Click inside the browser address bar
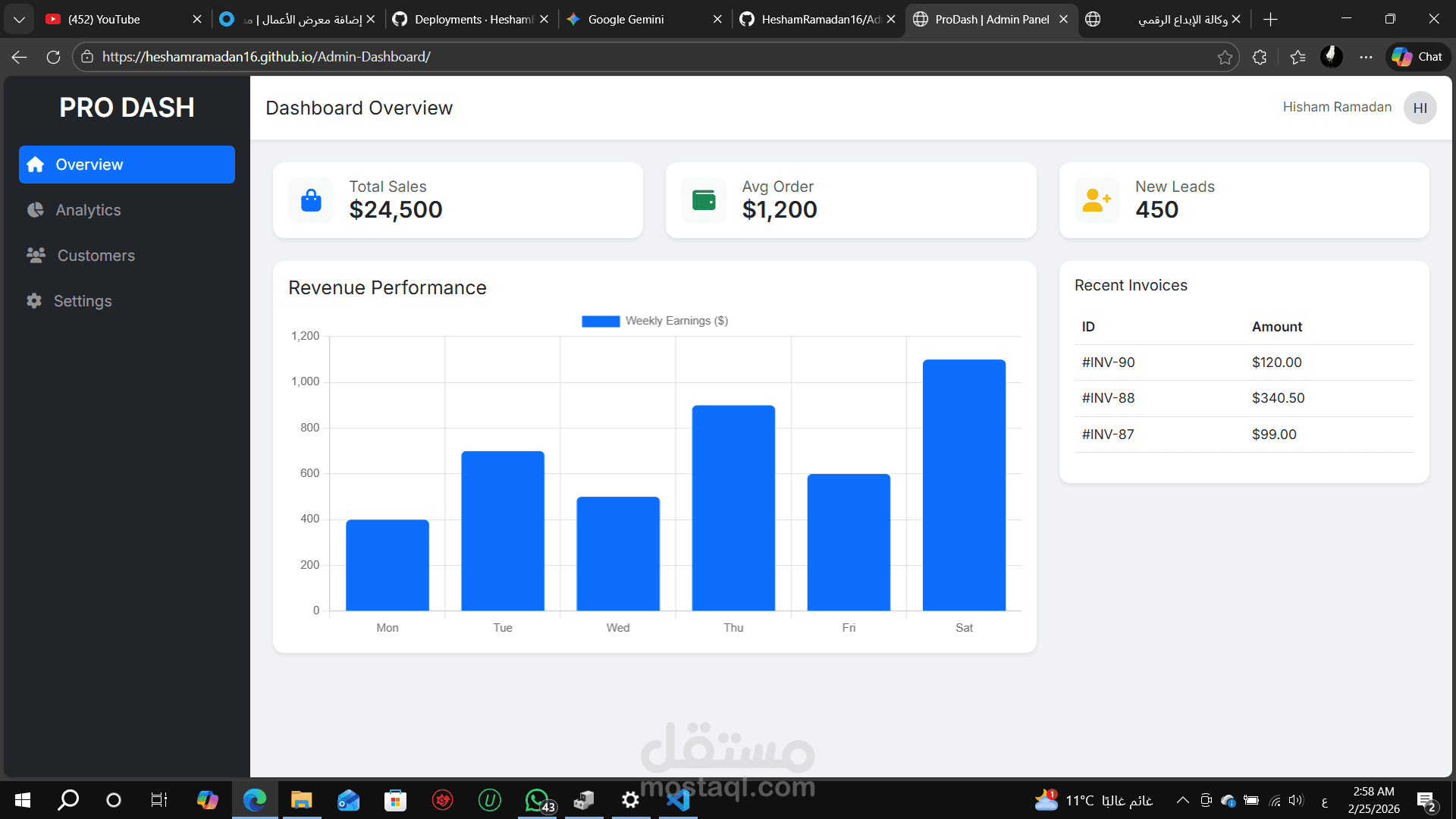Screen dimensions: 1456x819 click(531, 56)
